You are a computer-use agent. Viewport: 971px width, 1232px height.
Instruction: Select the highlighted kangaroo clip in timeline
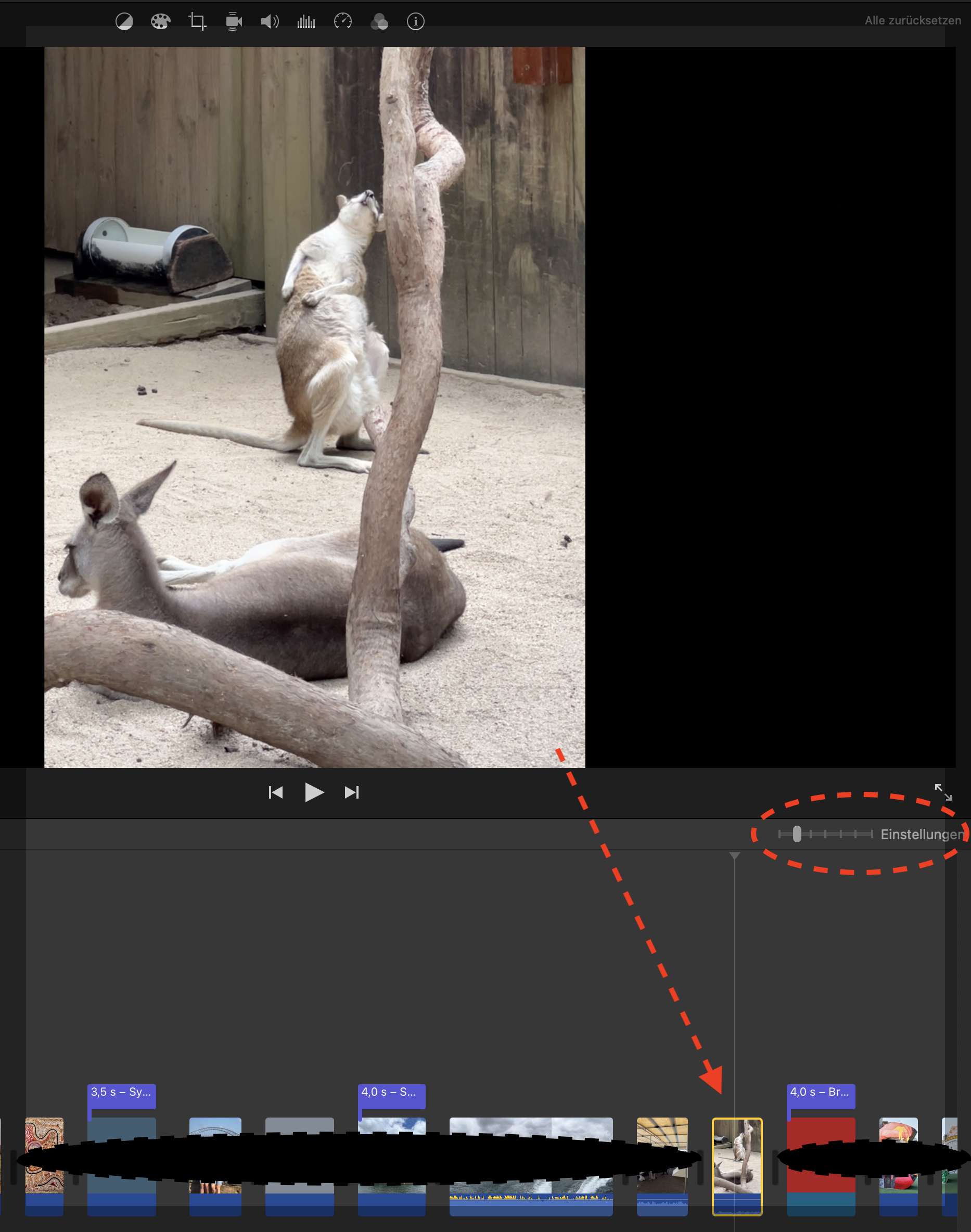(737, 1166)
